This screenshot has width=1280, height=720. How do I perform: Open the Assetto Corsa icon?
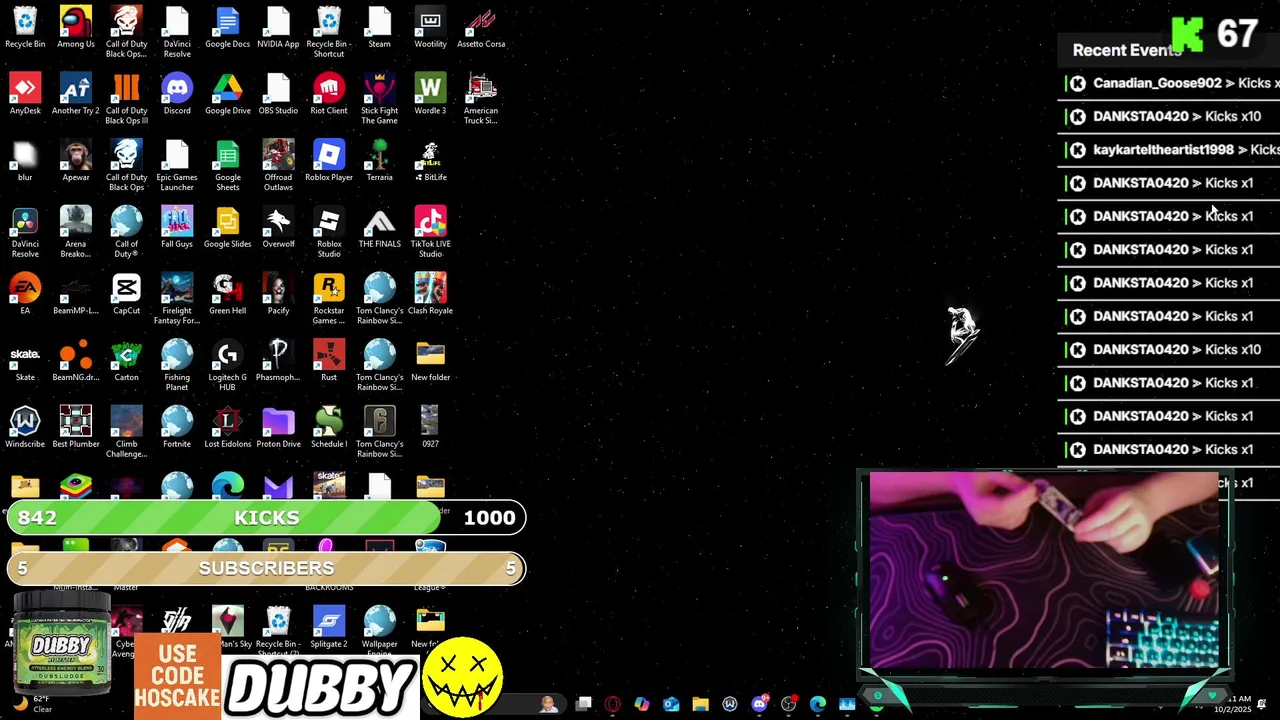coord(481,28)
